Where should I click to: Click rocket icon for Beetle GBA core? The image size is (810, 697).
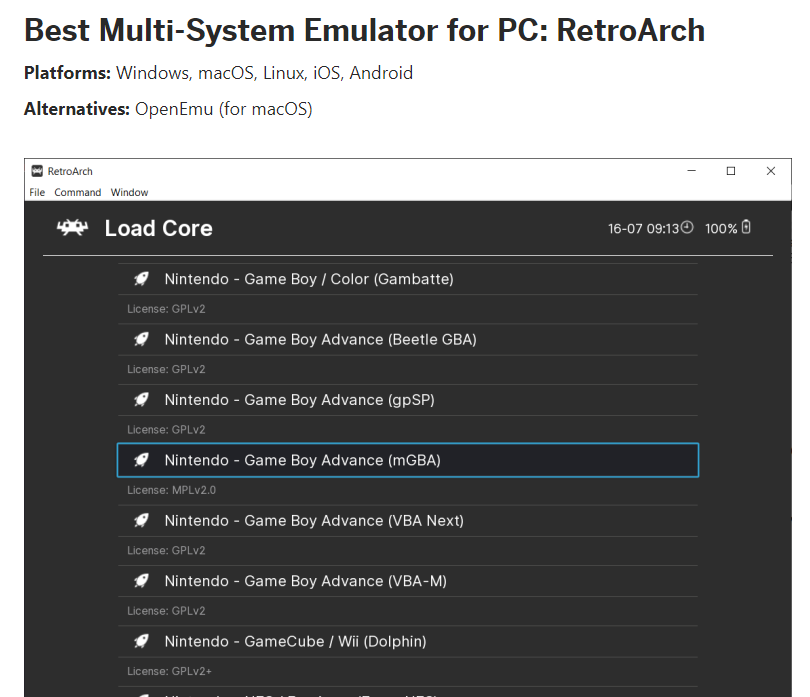pos(141,339)
